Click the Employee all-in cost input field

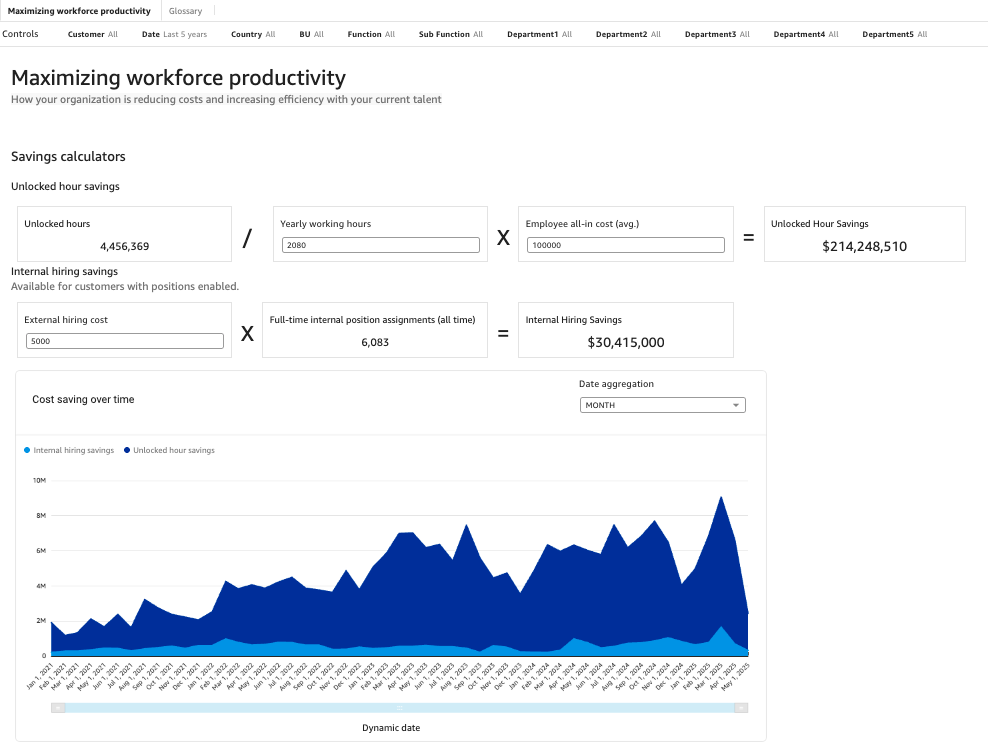coord(624,245)
